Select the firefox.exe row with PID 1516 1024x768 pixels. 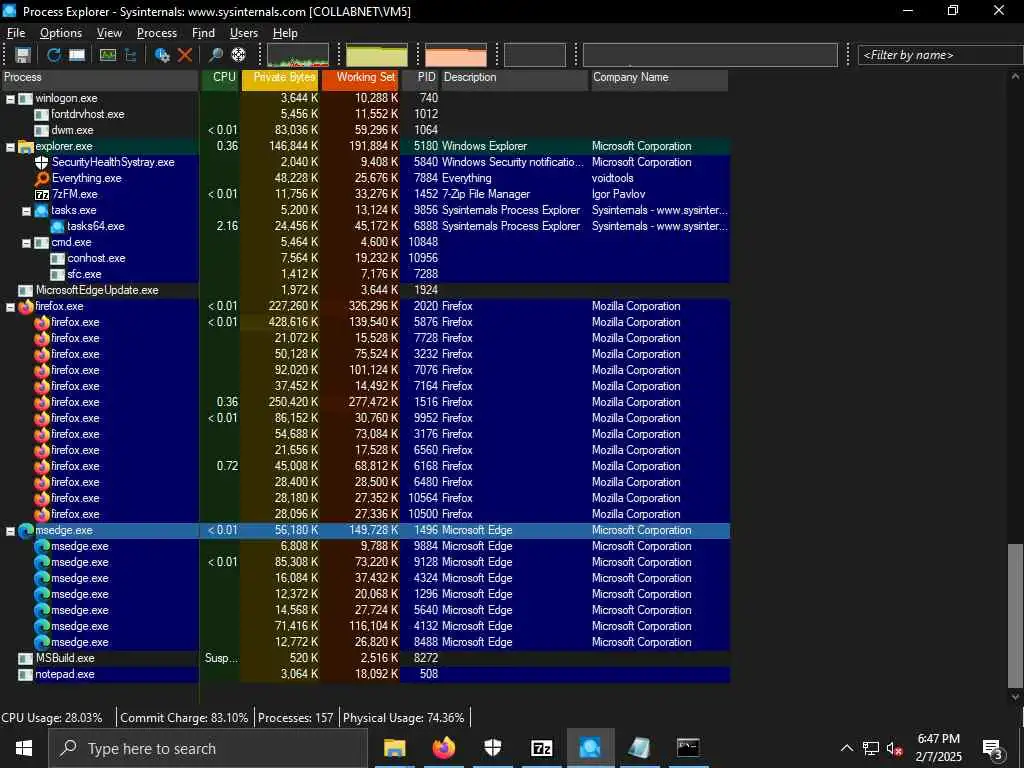[x=365, y=402]
